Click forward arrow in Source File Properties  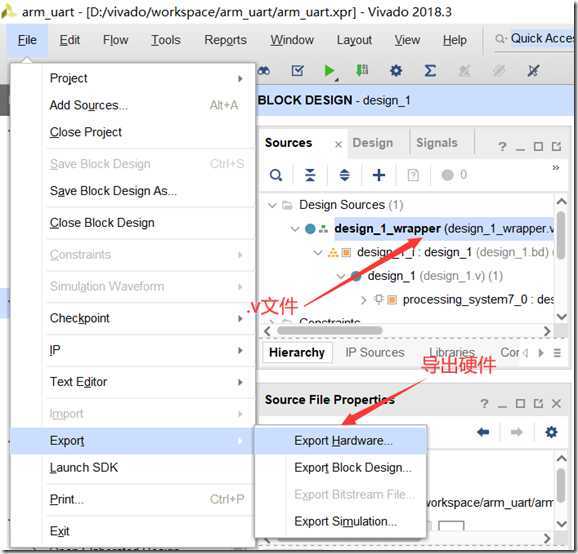[516, 432]
